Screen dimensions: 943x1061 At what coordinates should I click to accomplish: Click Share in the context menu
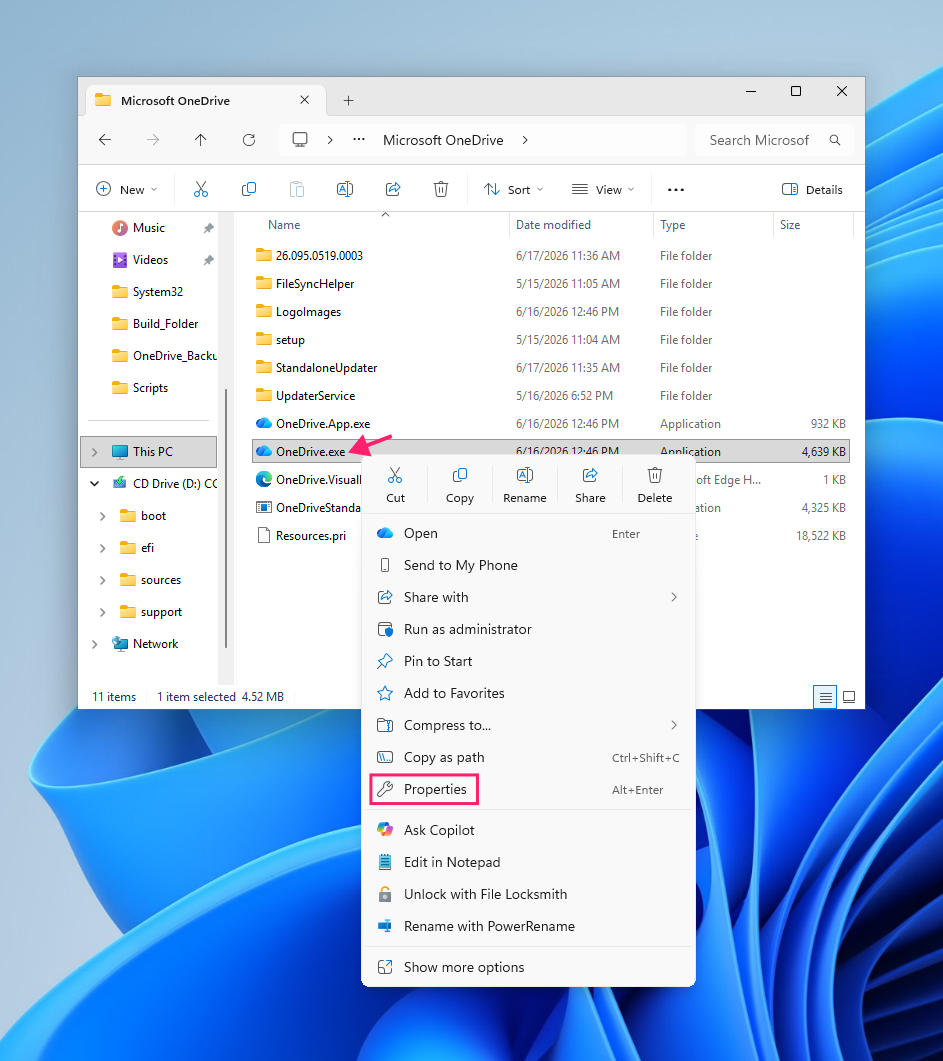tap(590, 485)
